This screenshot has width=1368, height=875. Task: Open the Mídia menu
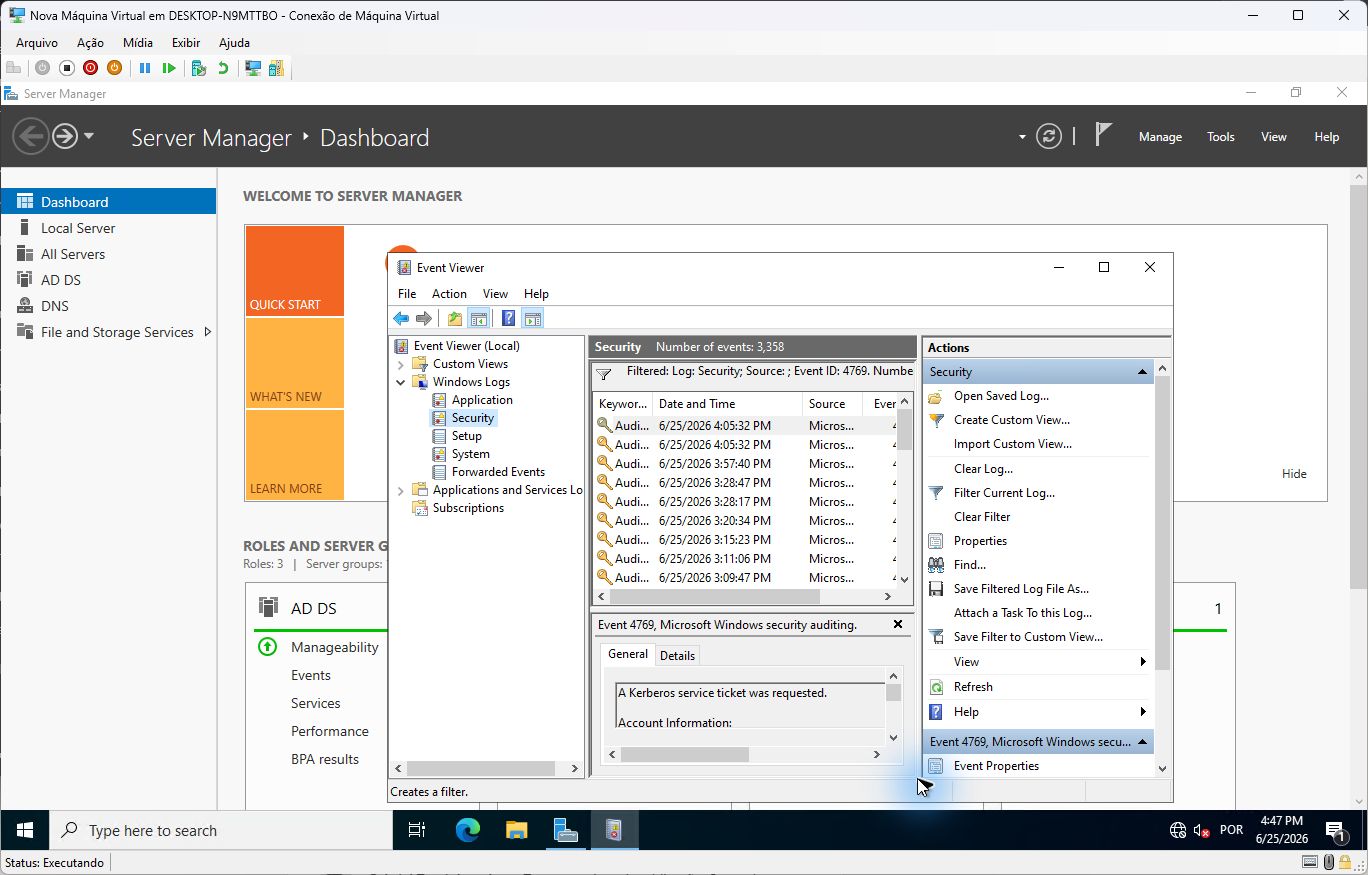[138, 43]
